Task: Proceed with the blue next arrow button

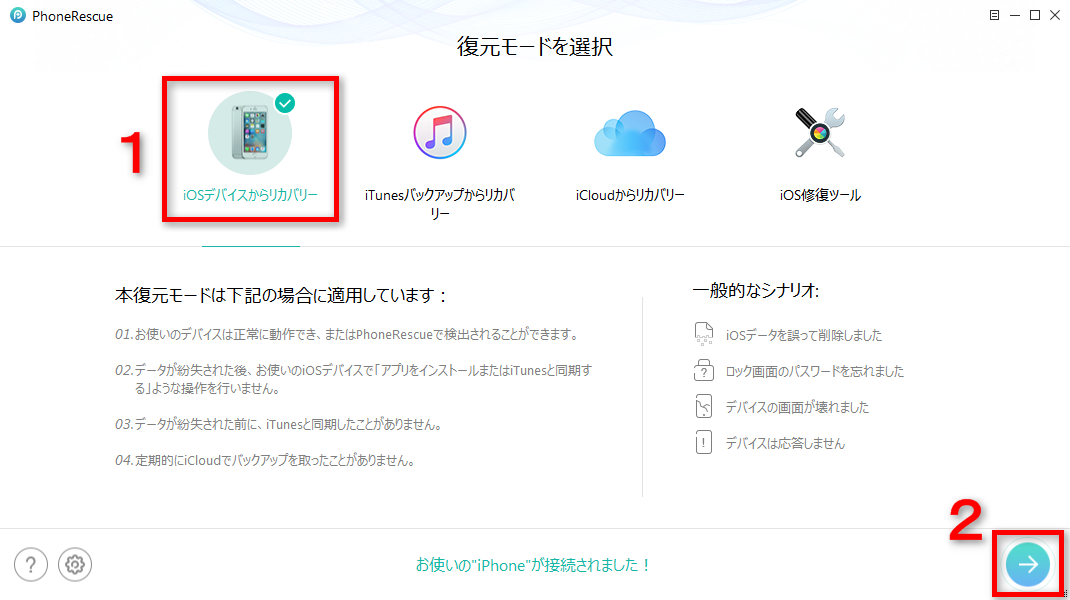Action: tap(1028, 565)
